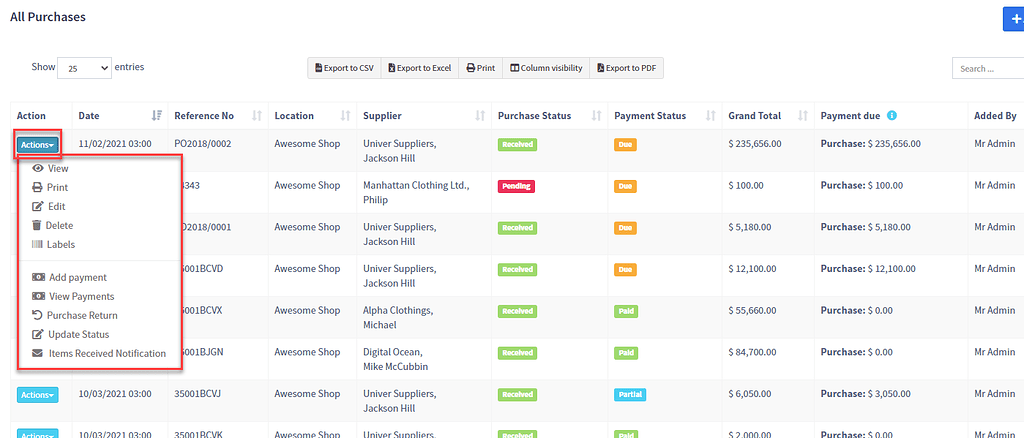Open the Show entries dropdown
Screen dimensions: 1024x438
click(x=84, y=68)
